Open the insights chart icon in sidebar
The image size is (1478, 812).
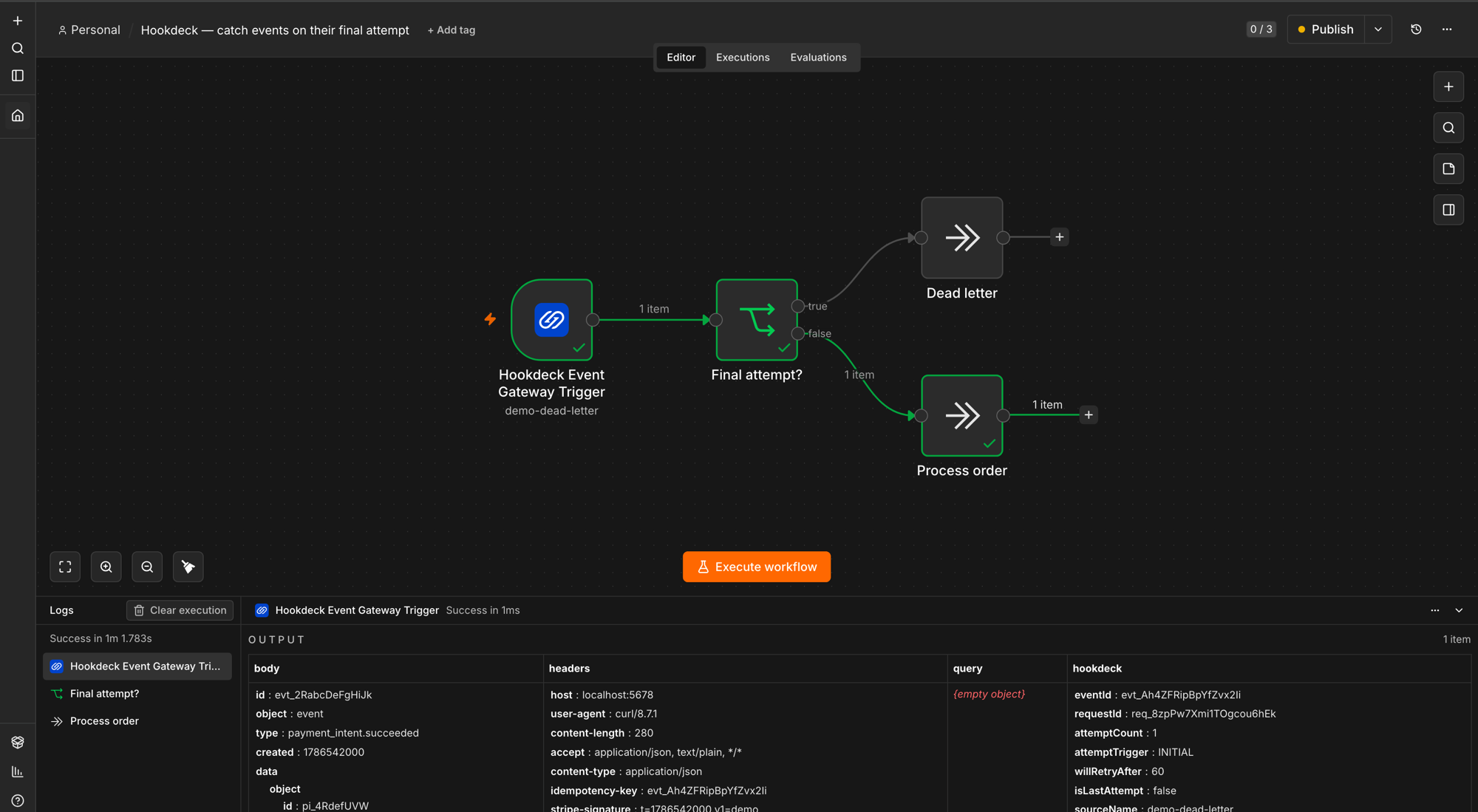tap(18, 771)
